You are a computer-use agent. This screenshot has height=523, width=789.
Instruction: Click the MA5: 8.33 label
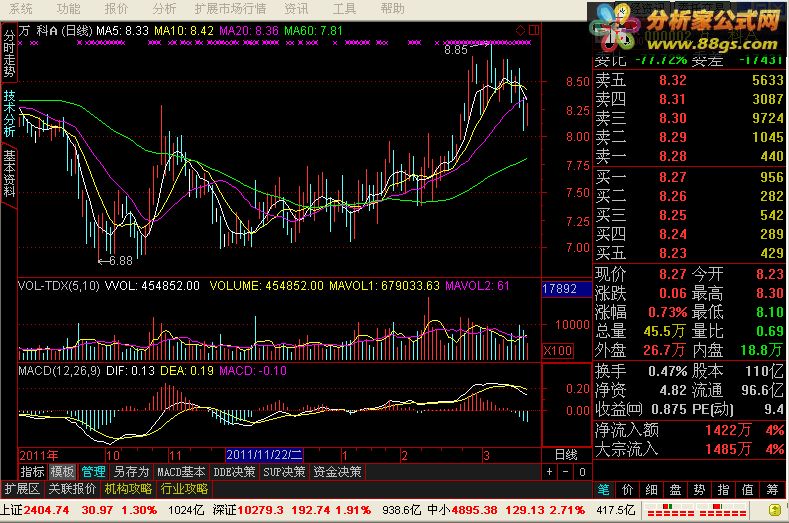pyautogui.click(x=123, y=31)
